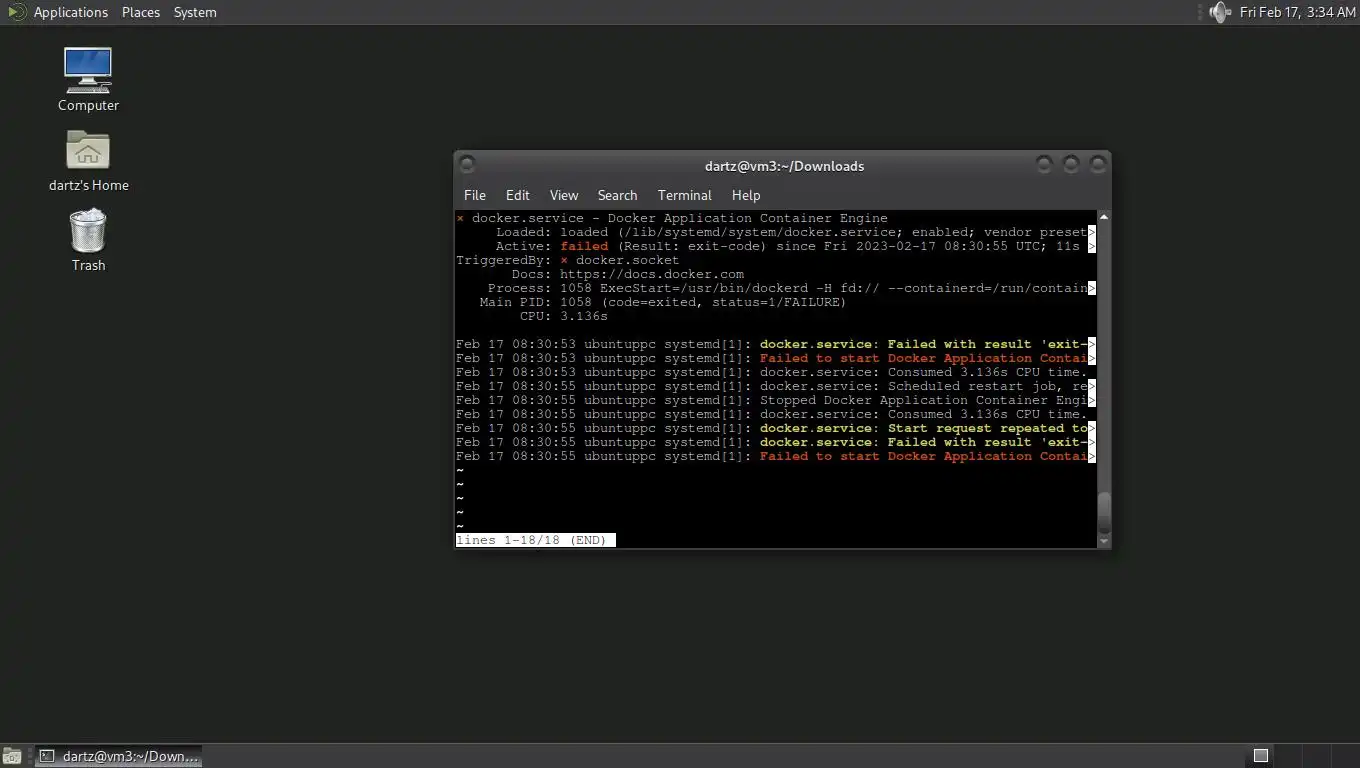Click the 'Process: 1058 ExecStart' line
This screenshot has height=768, width=1360.
tap(792, 288)
